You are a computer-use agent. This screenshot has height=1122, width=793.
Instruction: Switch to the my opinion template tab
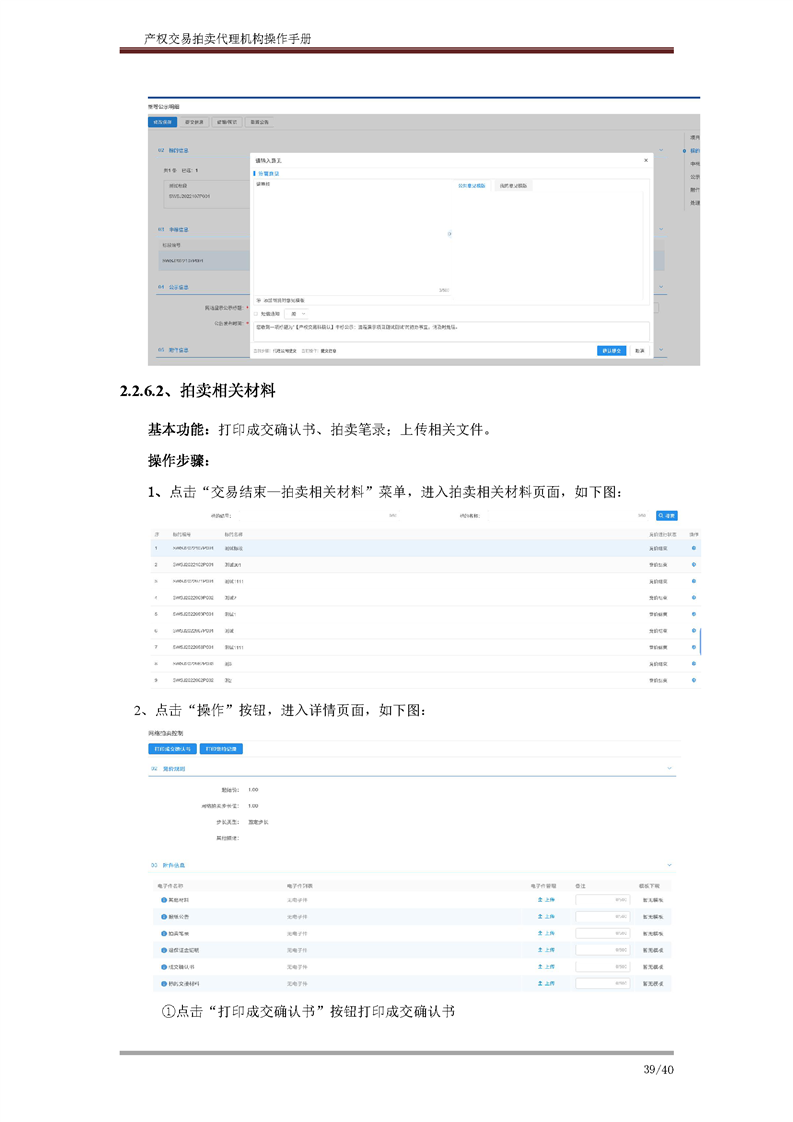[x=513, y=186]
